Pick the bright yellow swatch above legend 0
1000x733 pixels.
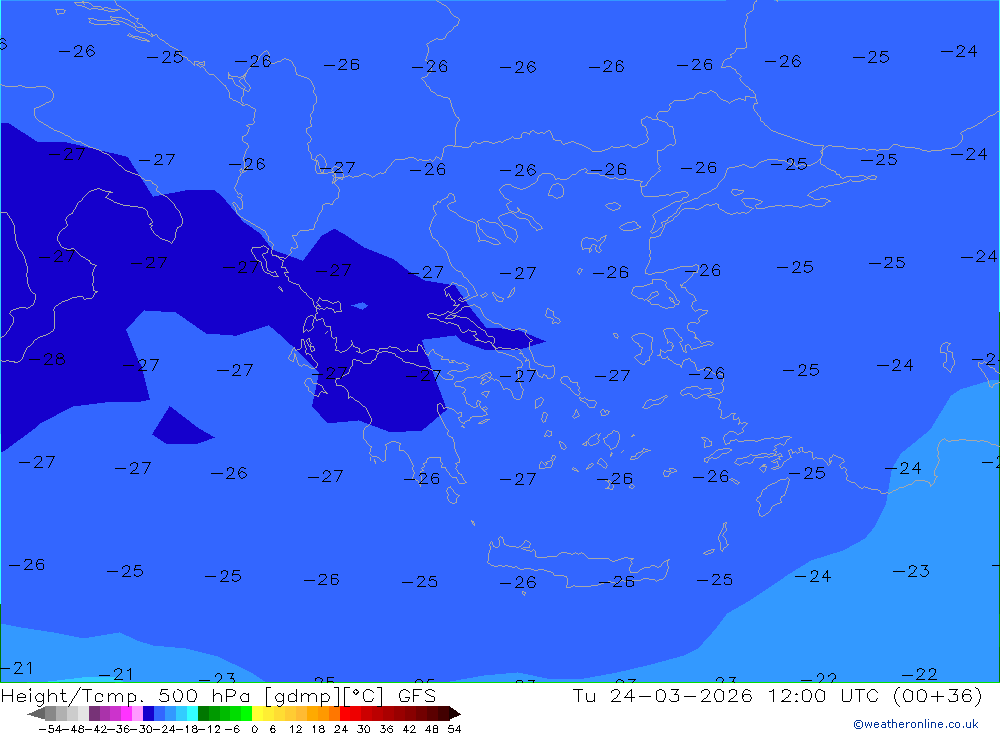click(x=258, y=713)
